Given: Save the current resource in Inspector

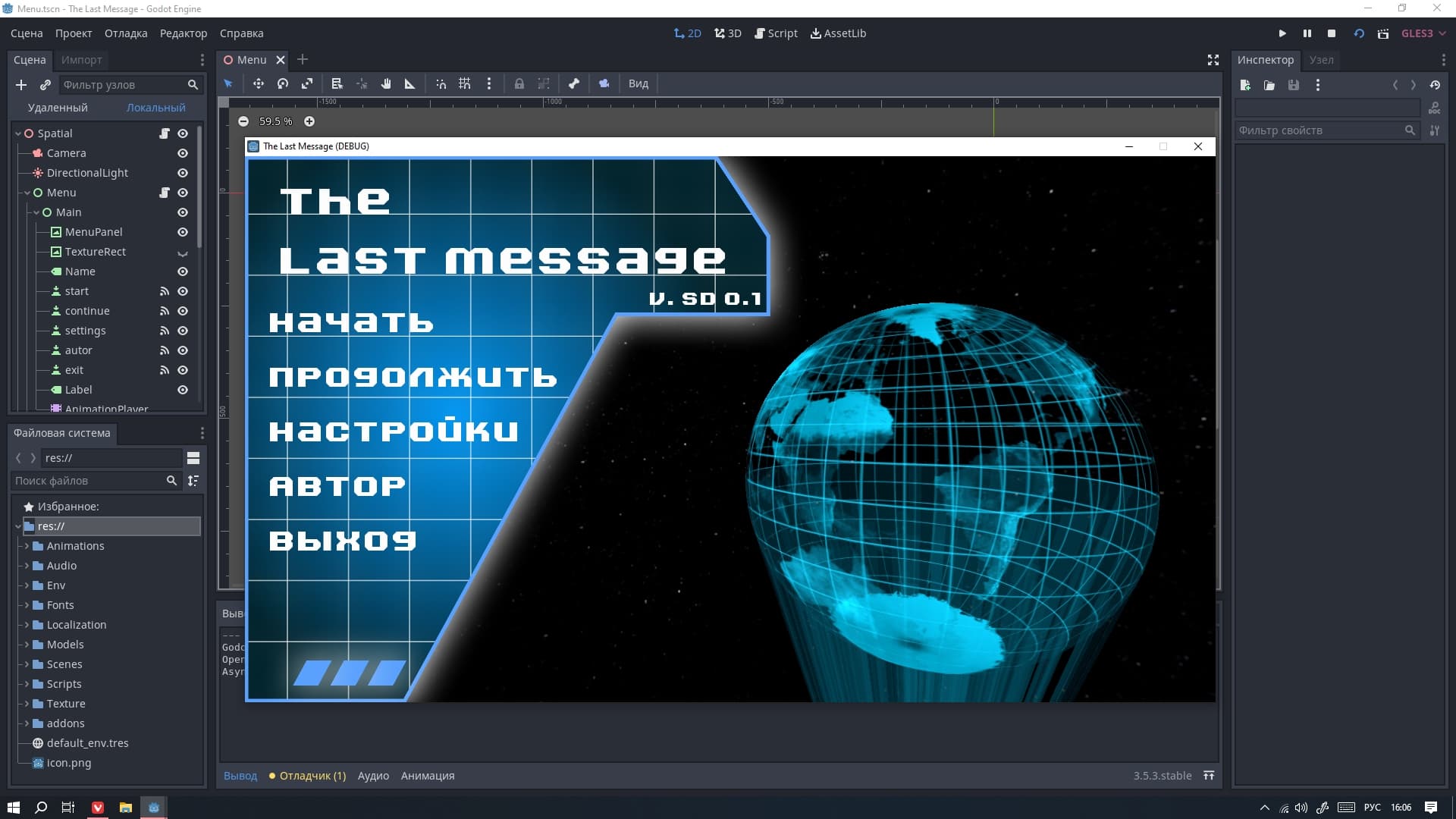Looking at the screenshot, I should pyautogui.click(x=1294, y=85).
